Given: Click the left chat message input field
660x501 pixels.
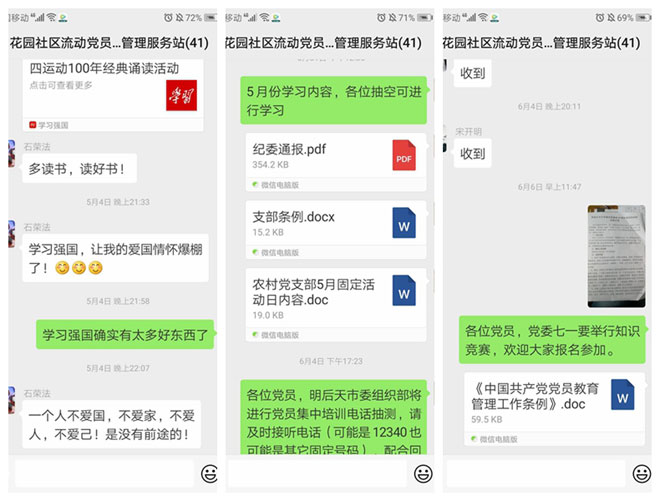Looking at the screenshot, I should (104, 474).
